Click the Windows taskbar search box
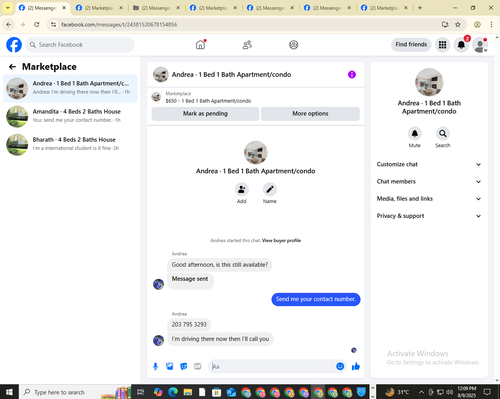500x399 pixels. pyautogui.click(x=75, y=392)
